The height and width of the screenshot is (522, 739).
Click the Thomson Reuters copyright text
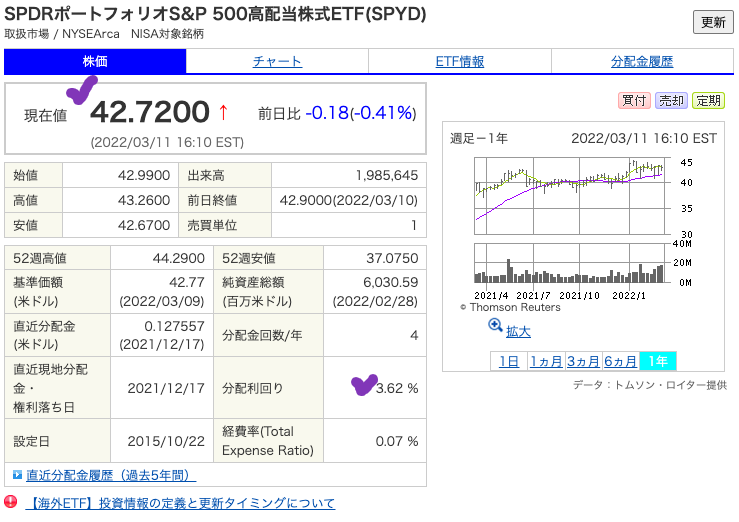point(510,307)
